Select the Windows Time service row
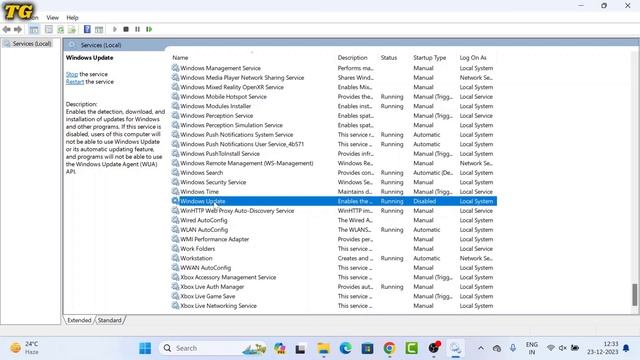This screenshot has height=360, width=640. (x=334, y=192)
